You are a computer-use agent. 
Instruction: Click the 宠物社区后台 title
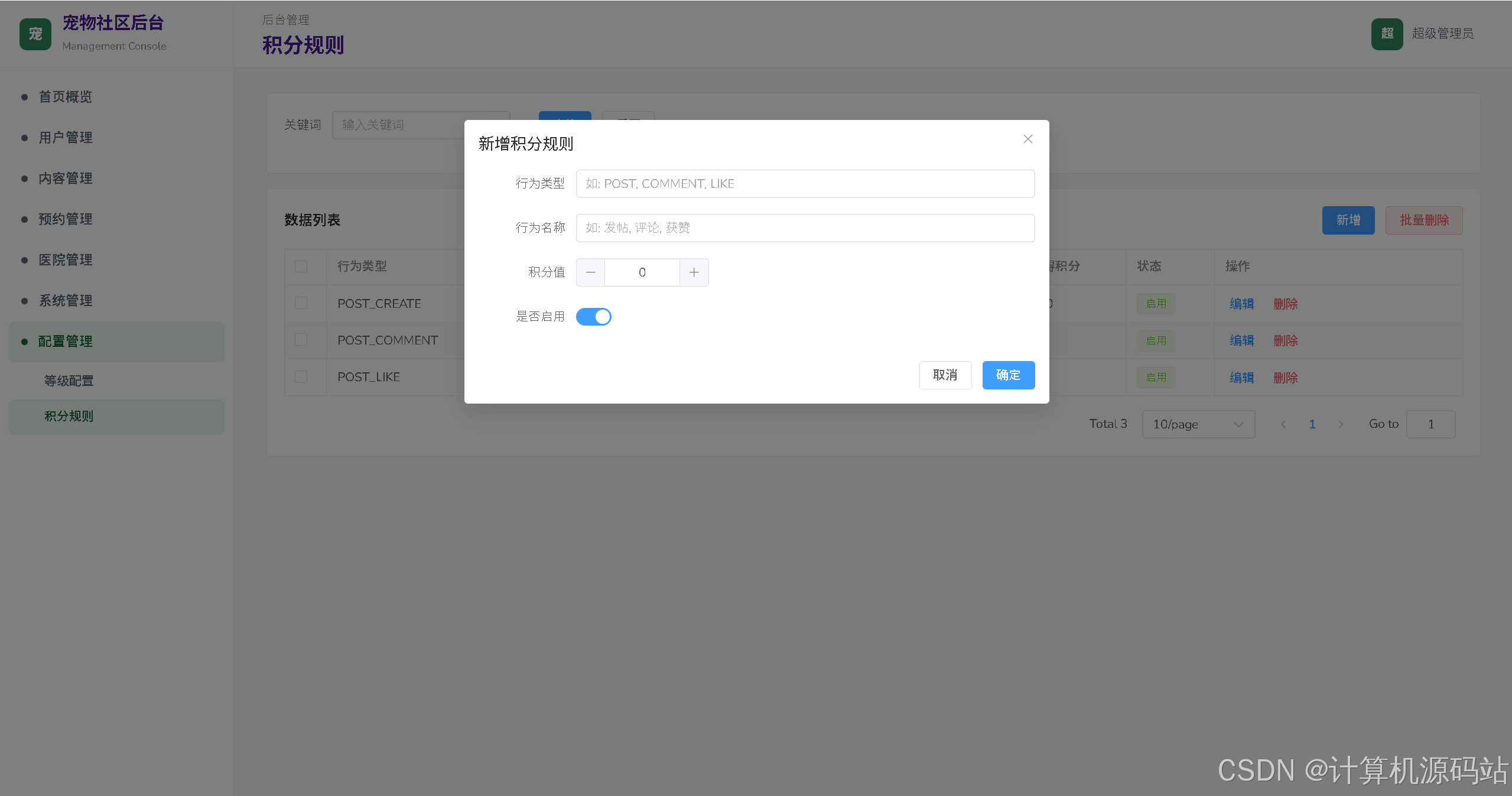(113, 23)
